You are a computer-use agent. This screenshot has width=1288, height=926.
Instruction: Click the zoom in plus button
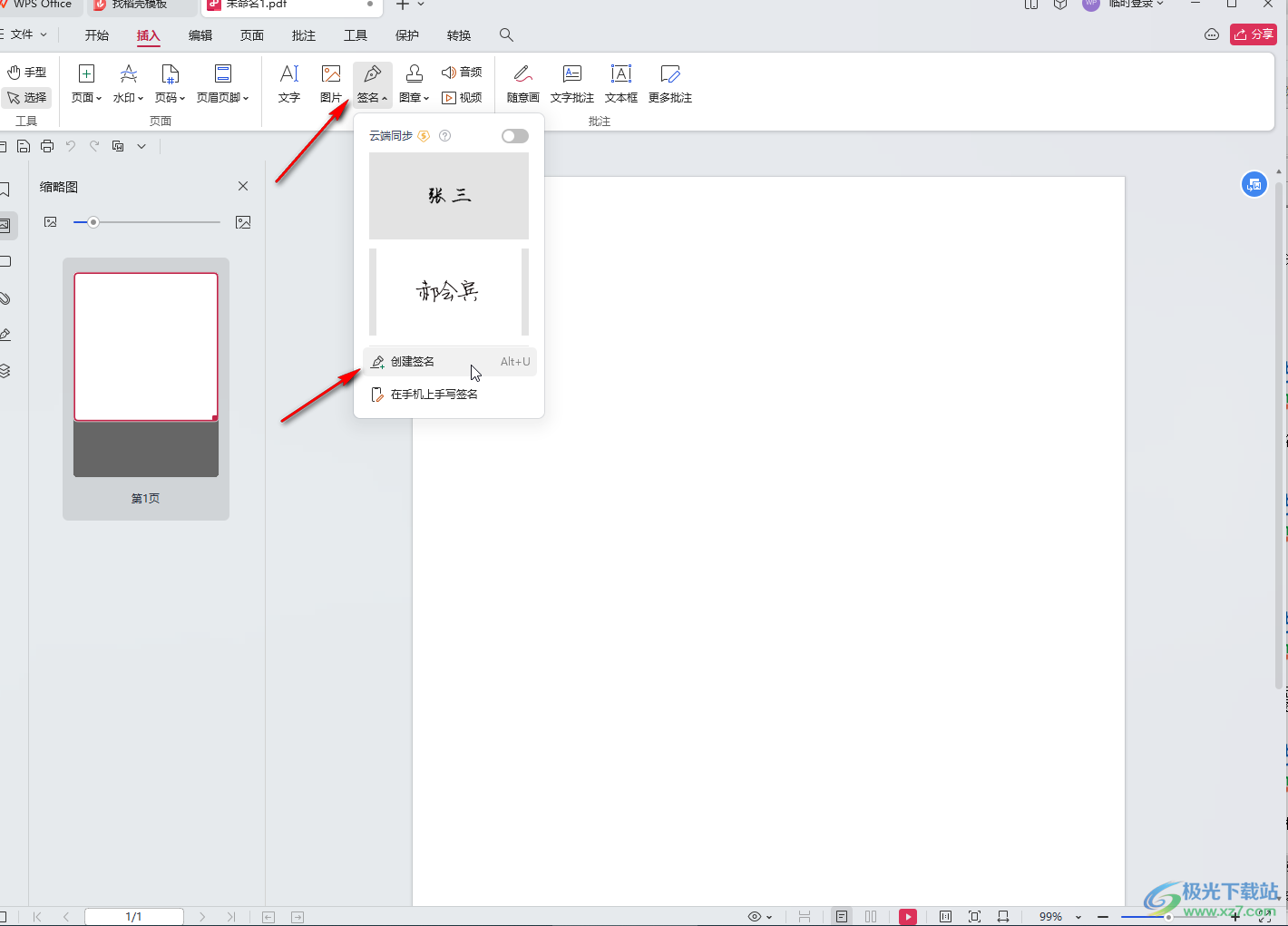pyautogui.click(x=1234, y=917)
